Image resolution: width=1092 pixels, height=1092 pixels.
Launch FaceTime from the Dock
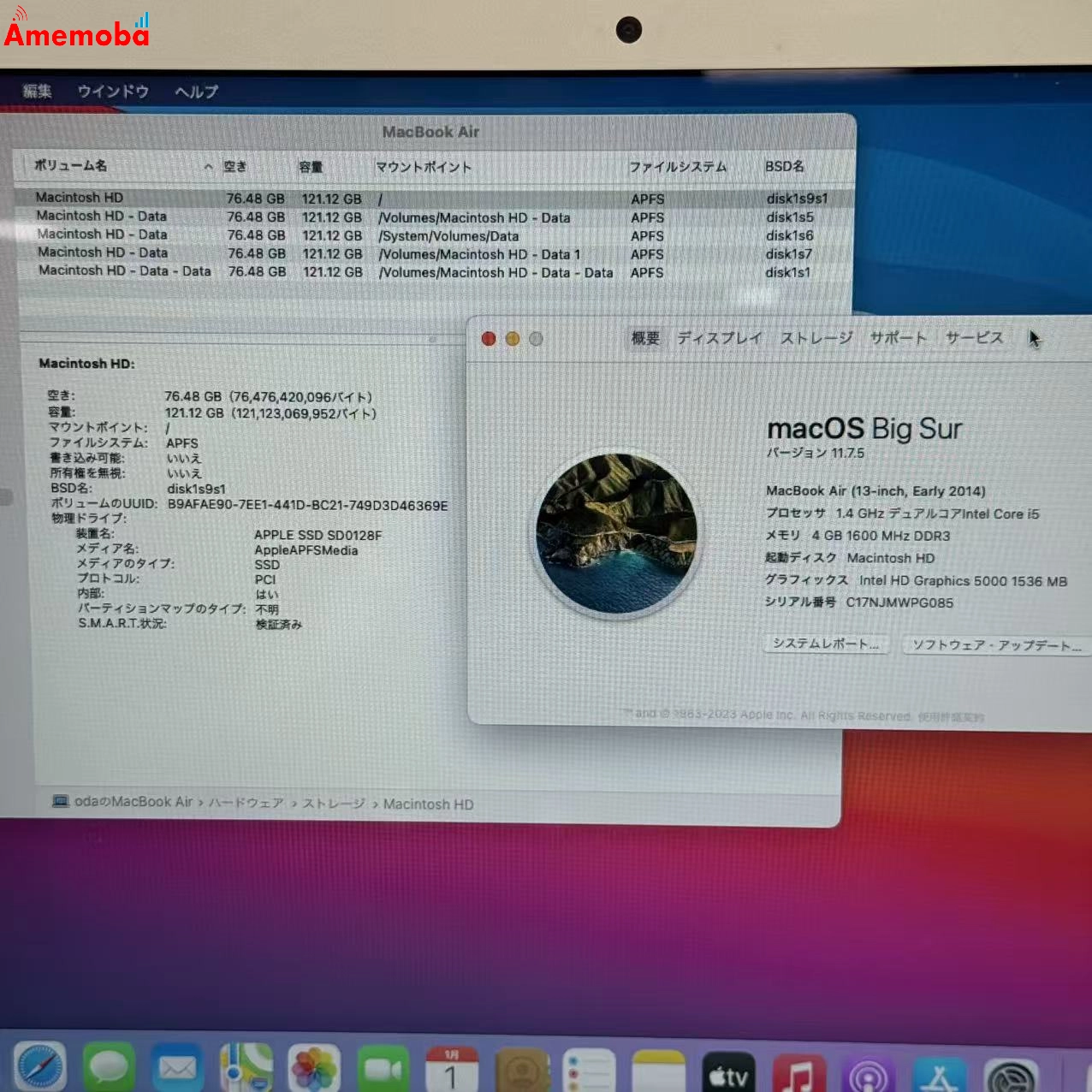381,1065
